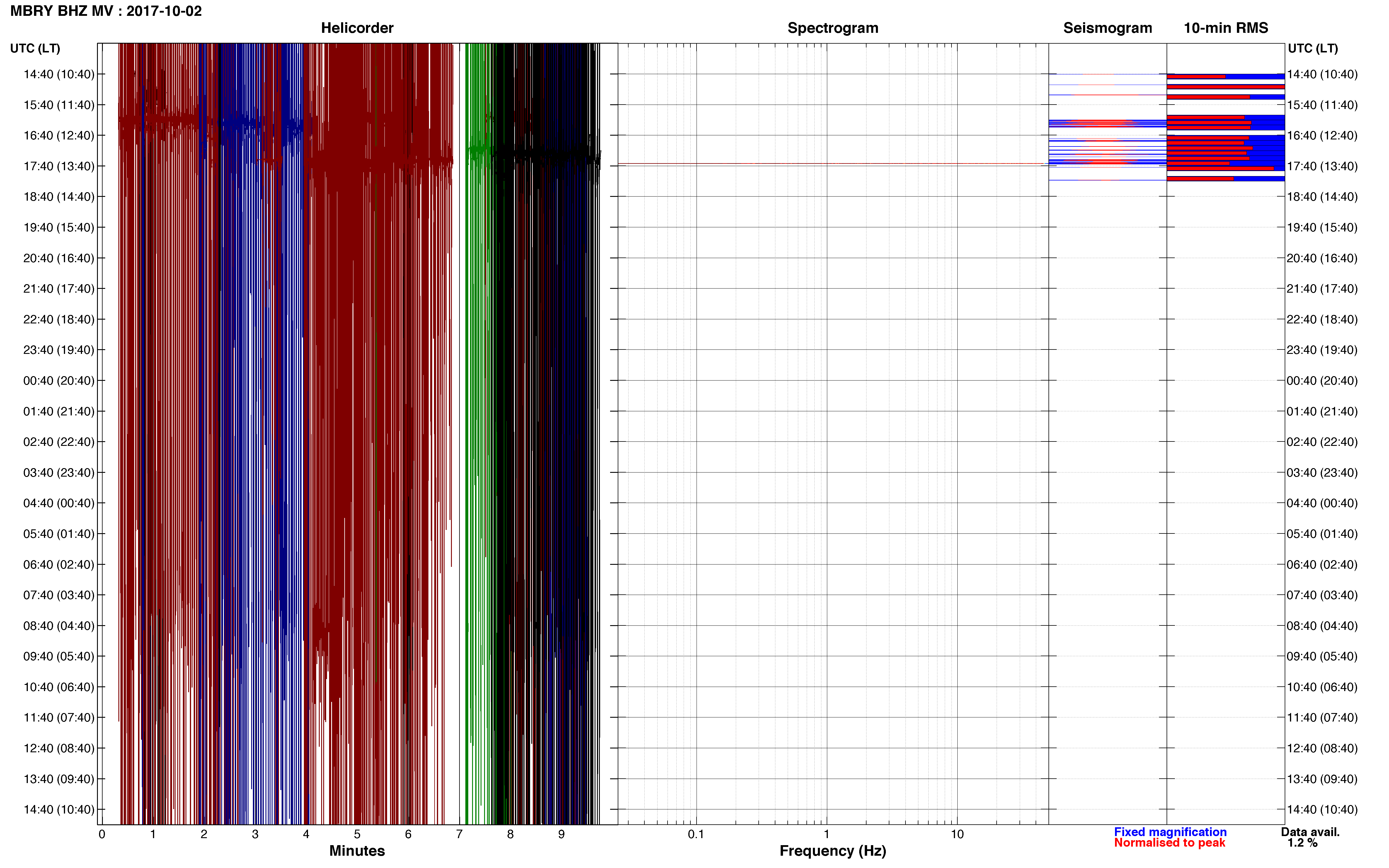Click 11:40 (07:40) on Helicorder time axis

point(59,718)
